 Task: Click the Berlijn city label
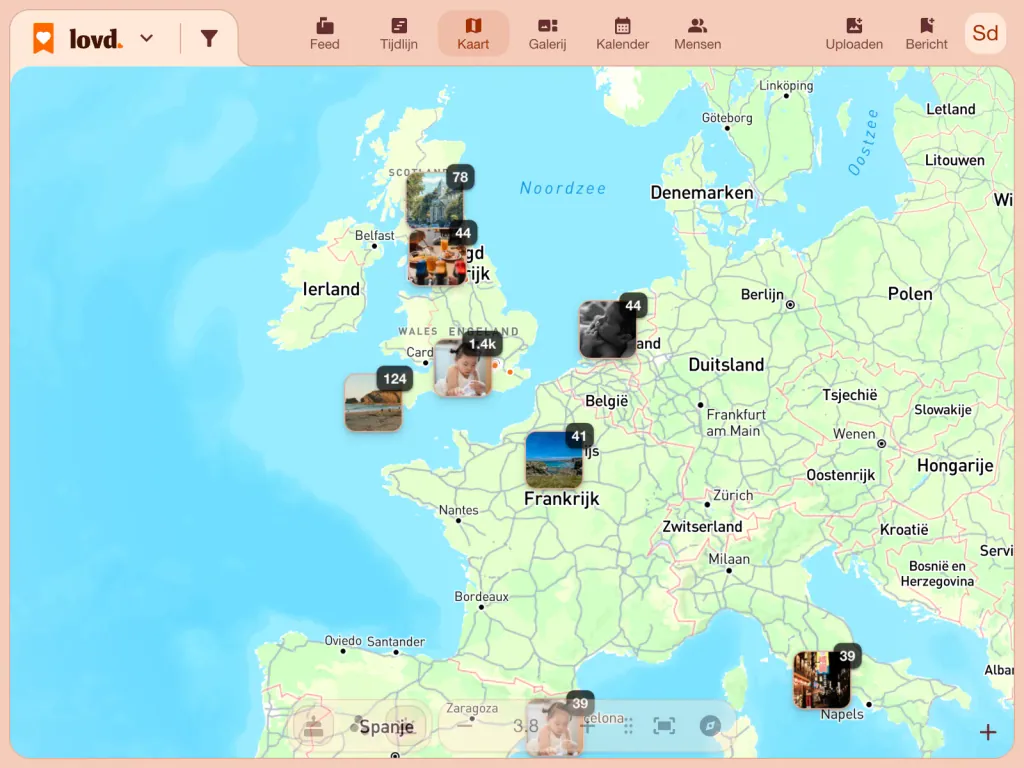[761, 295]
